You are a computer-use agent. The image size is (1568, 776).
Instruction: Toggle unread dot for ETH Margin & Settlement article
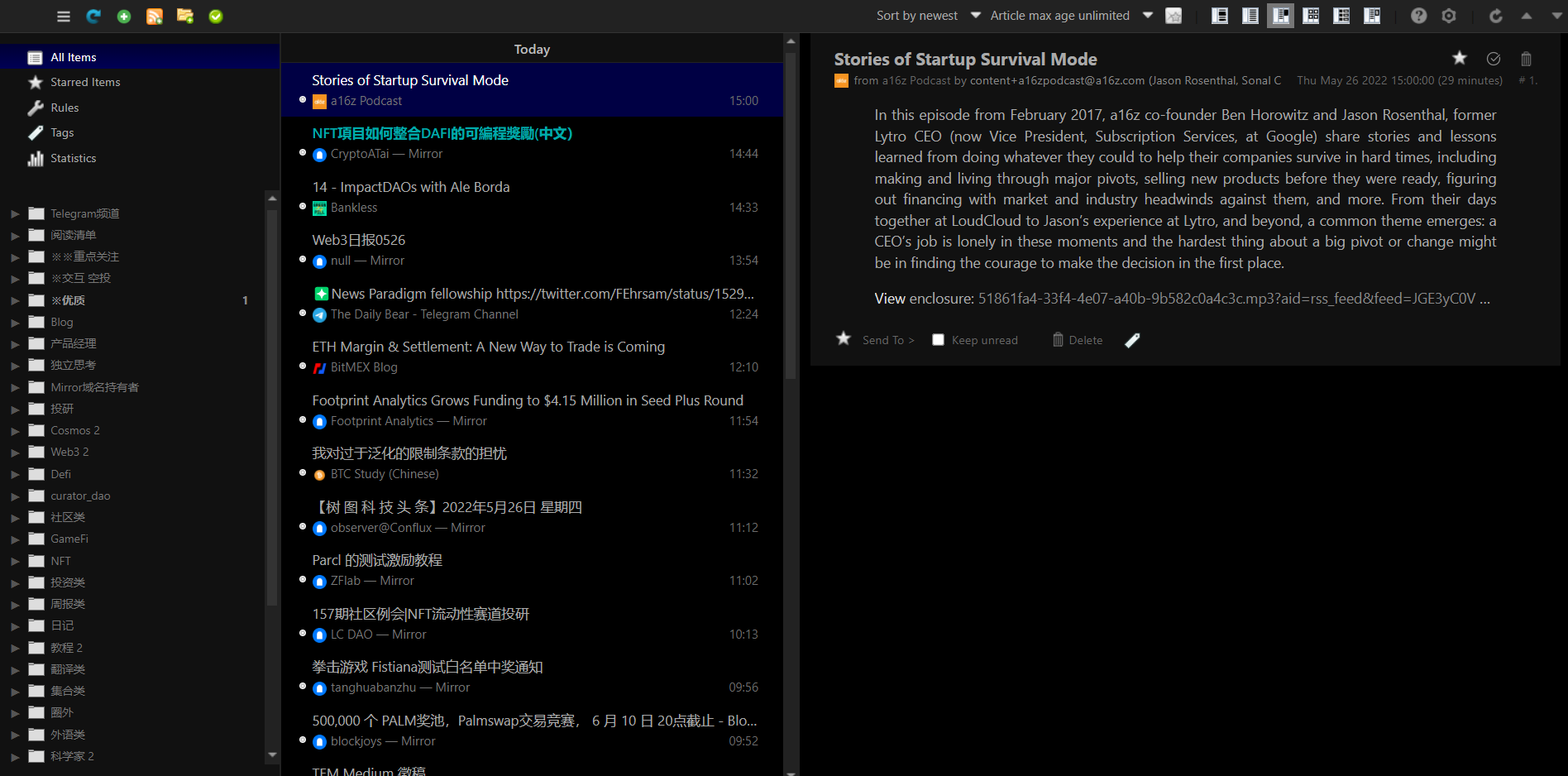pos(303,366)
